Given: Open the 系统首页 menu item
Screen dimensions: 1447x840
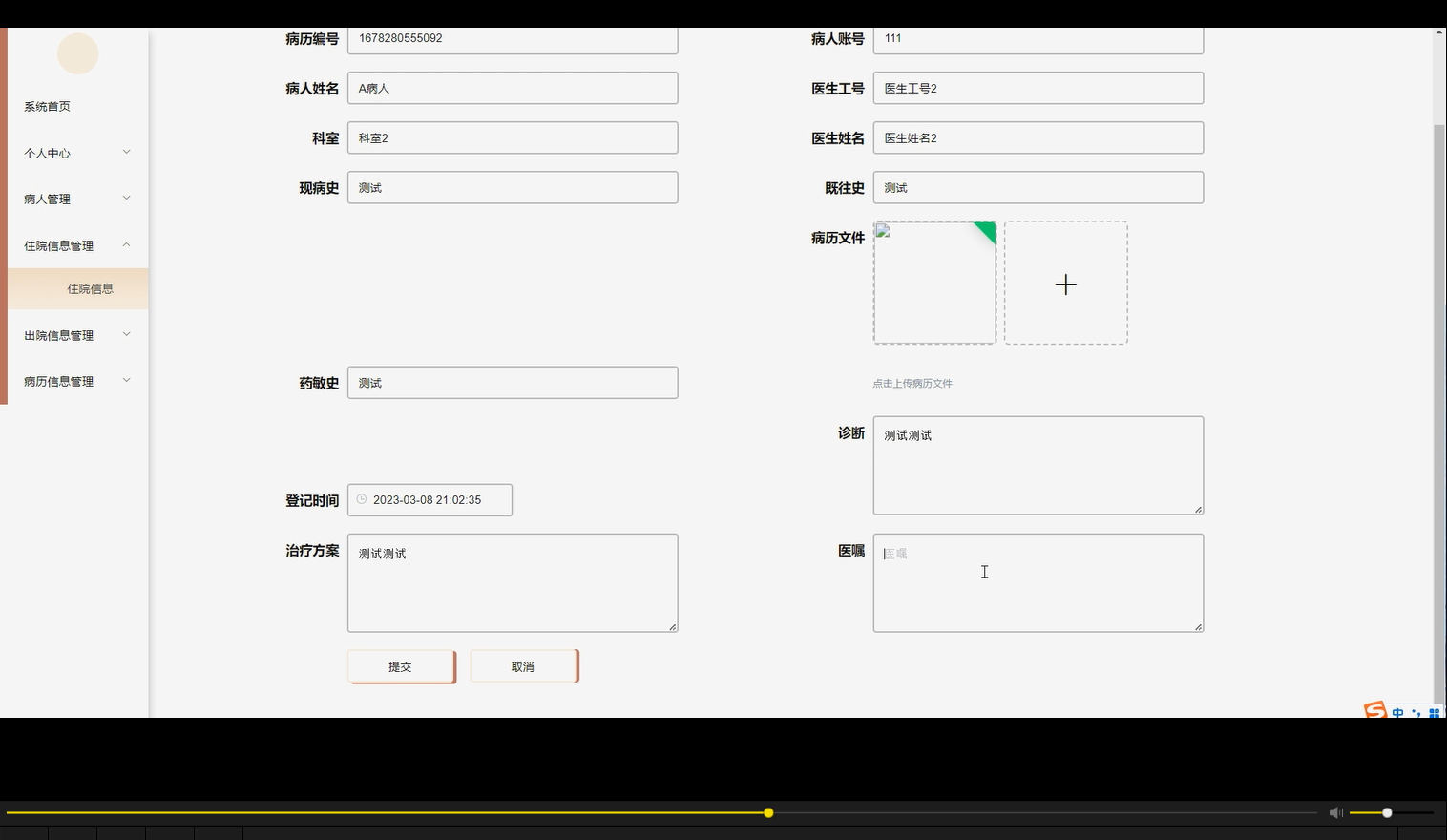Looking at the screenshot, I should tap(47, 106).
